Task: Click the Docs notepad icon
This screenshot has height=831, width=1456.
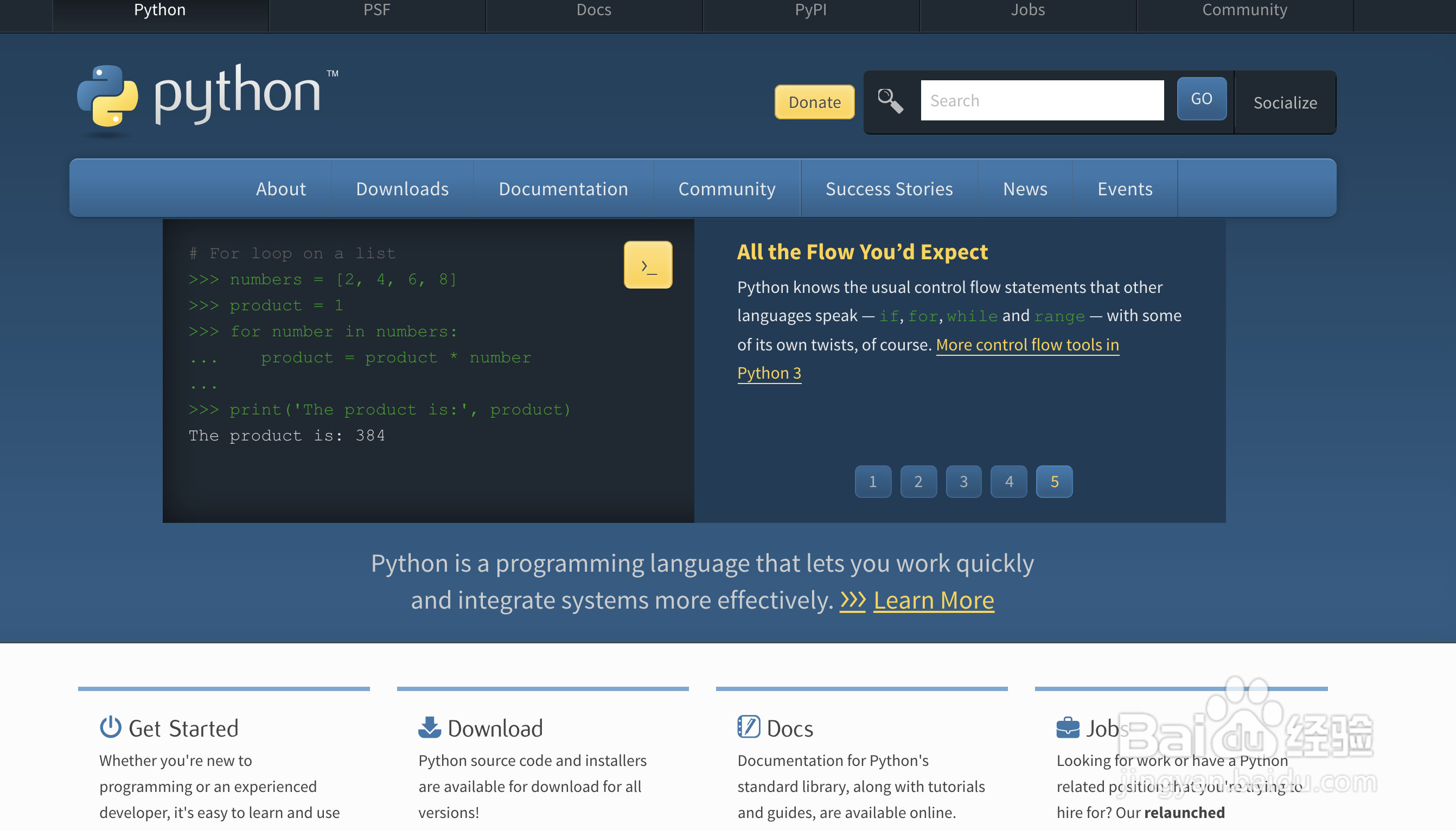Action: (748, 728)
